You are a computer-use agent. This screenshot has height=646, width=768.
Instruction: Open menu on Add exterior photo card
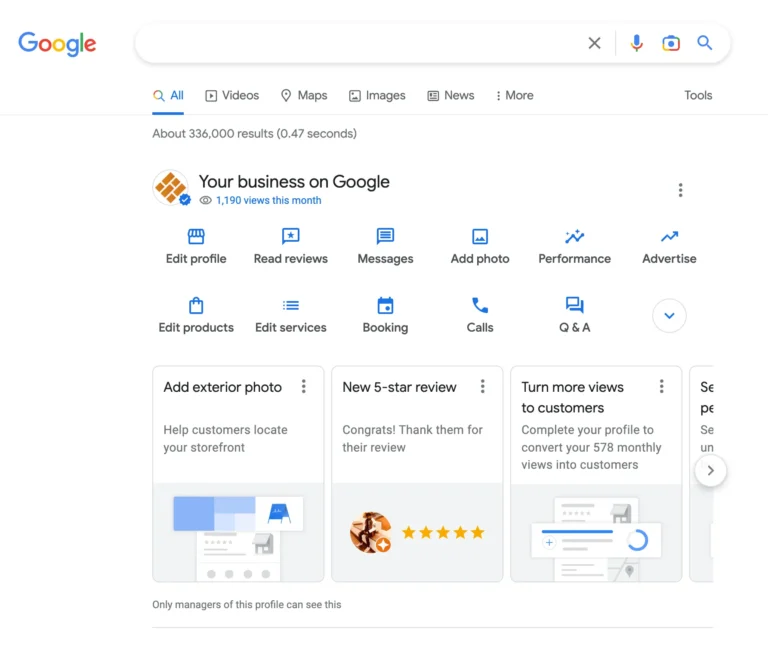pyautogui.click(x=304, y=386)
